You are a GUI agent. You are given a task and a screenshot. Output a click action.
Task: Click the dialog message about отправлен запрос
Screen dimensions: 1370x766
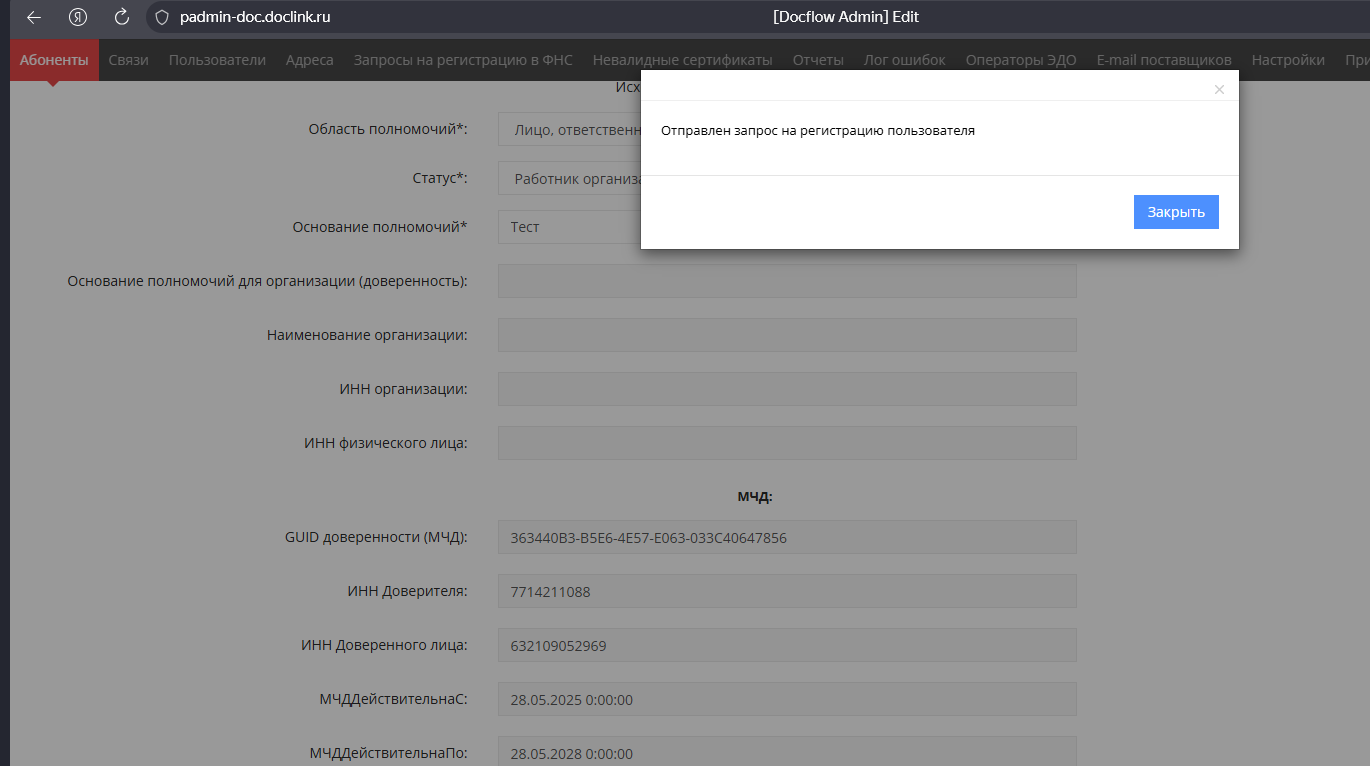coord(818,130)
